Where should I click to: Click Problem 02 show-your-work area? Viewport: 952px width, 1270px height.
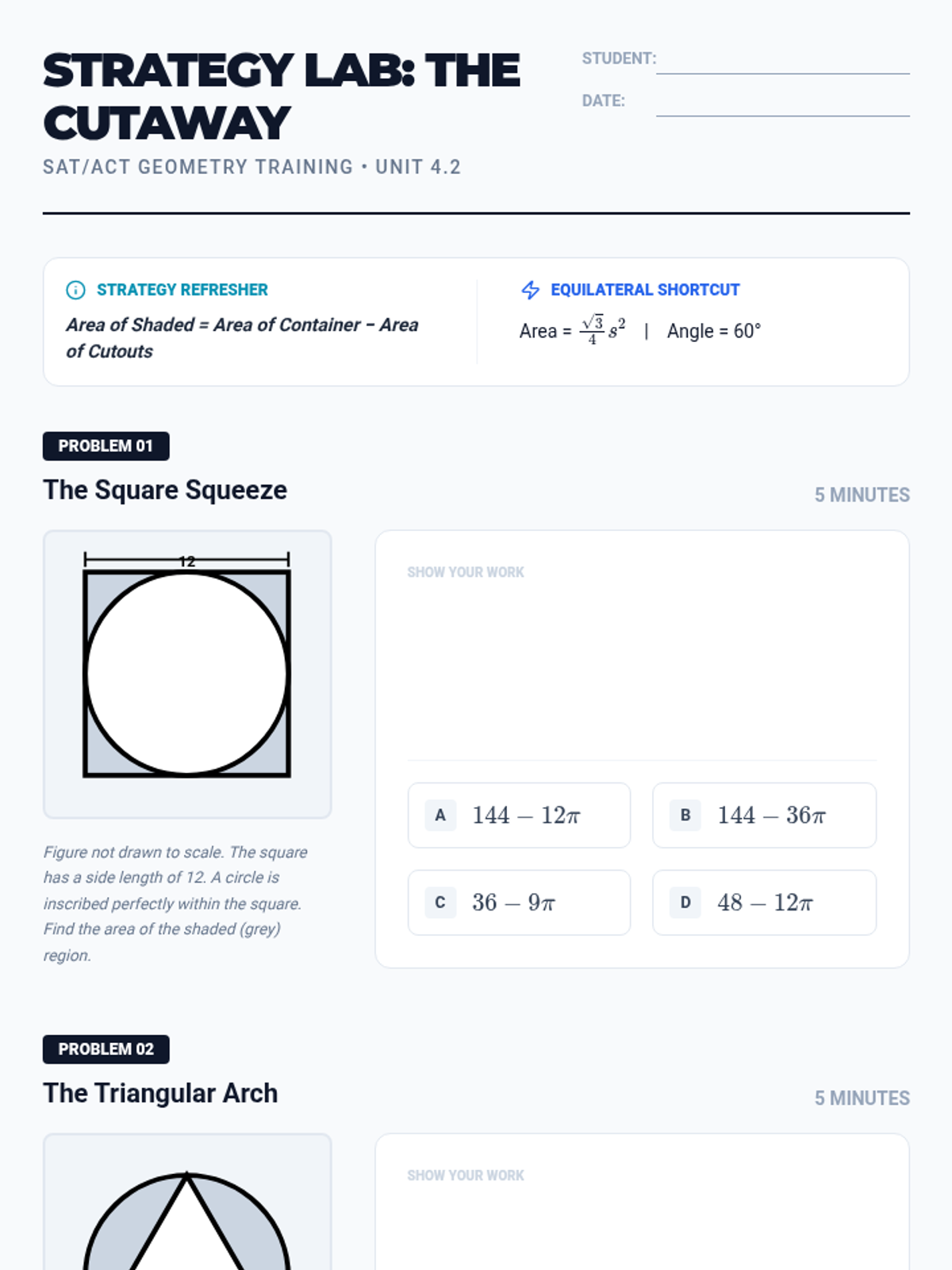(641, 1222)
